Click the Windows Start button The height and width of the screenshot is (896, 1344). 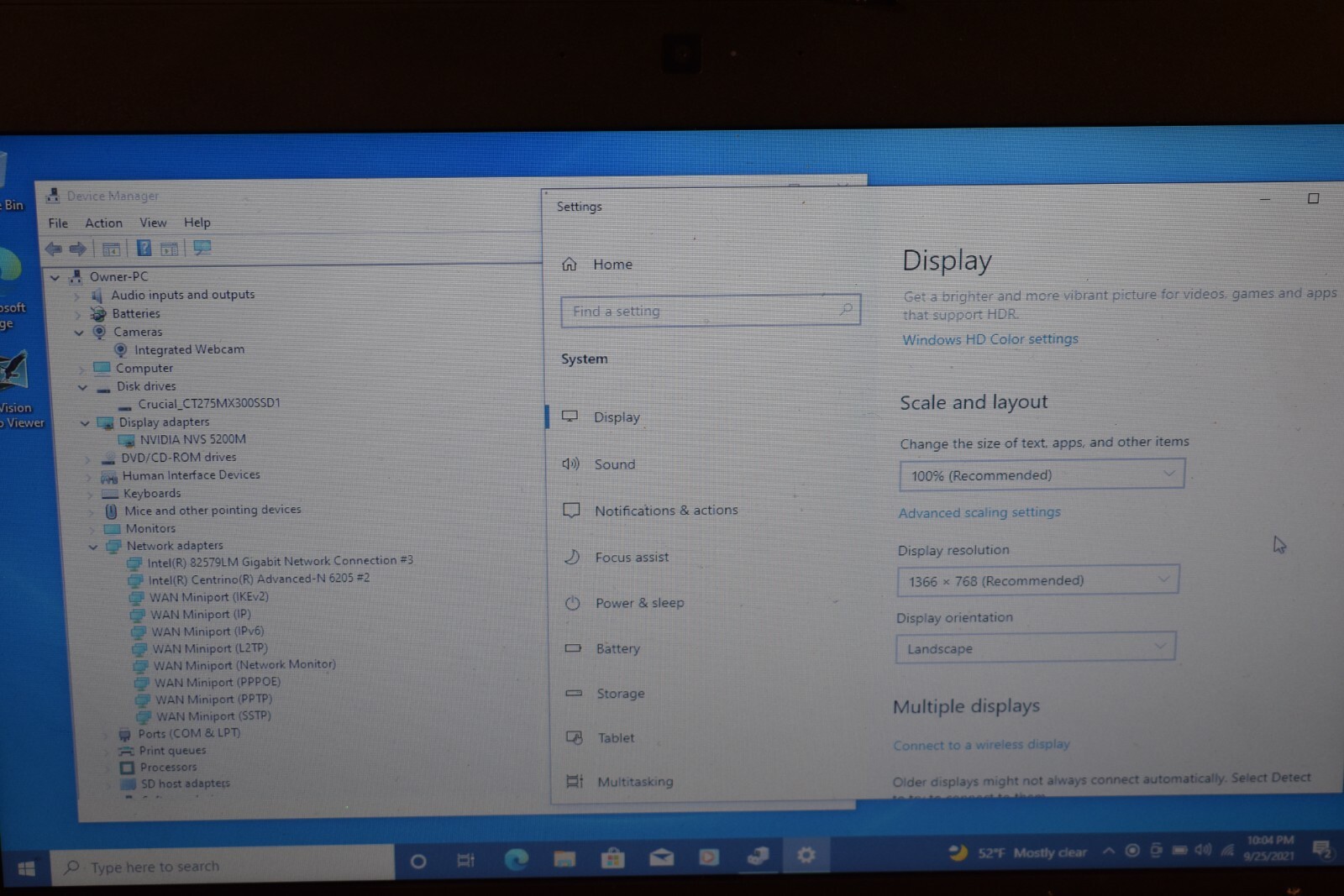coord(26,868)
